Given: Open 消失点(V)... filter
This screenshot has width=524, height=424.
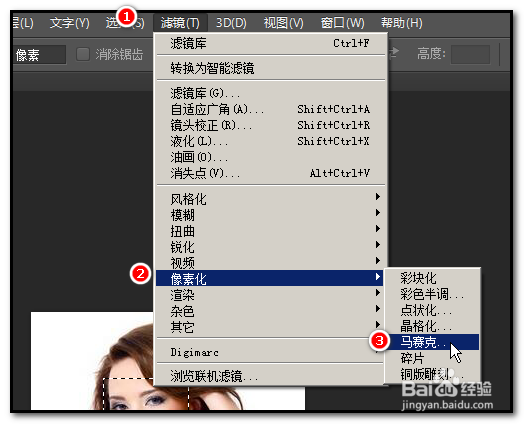Looking at the screenshot, I should pos(270,173).
